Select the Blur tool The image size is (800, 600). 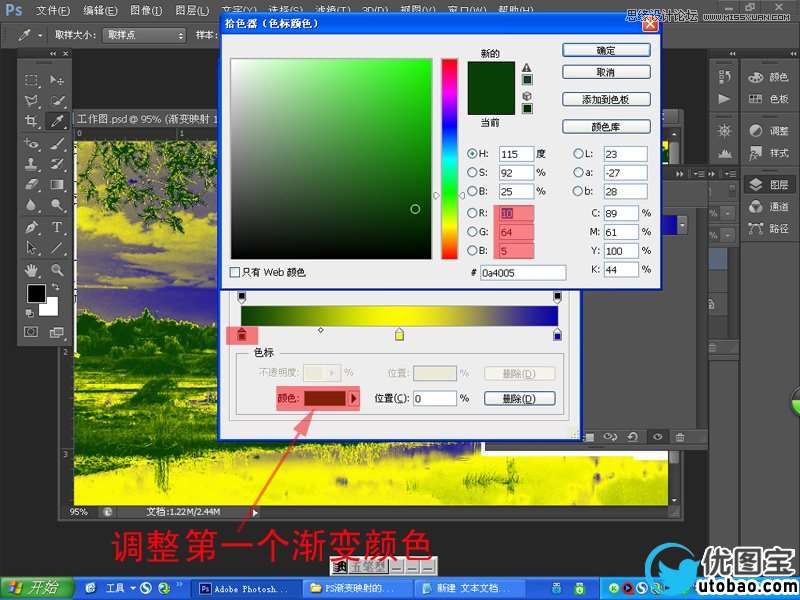[x=32, y=205]
